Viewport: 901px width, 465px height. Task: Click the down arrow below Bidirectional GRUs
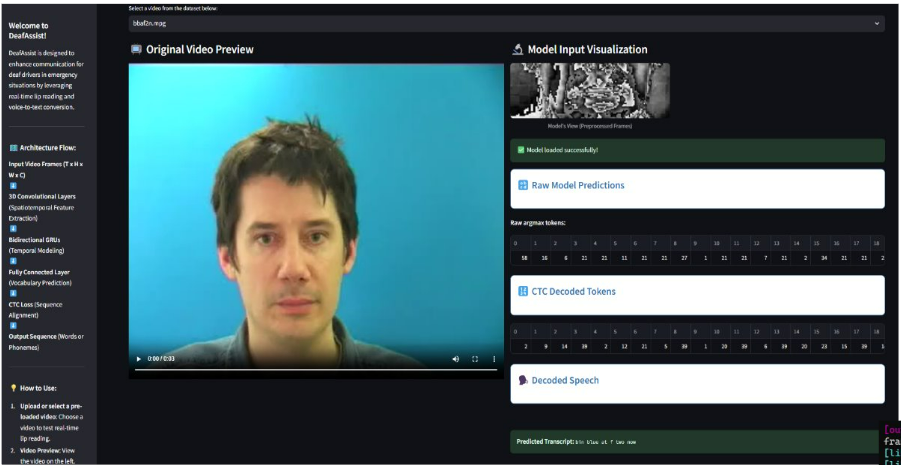click(13, 261)
